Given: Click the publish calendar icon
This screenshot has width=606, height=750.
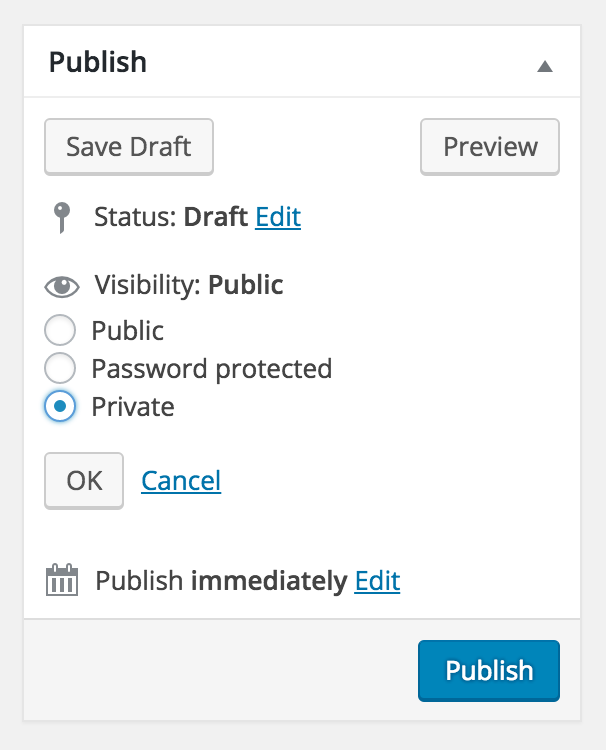Looking at the screenshot, I should (62, 580).
